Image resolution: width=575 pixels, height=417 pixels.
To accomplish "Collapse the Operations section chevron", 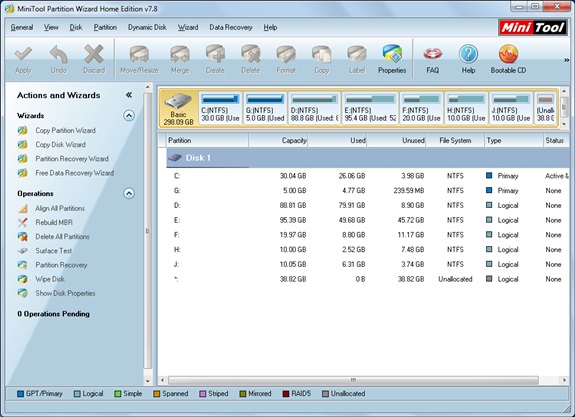I will click(129, 193).
